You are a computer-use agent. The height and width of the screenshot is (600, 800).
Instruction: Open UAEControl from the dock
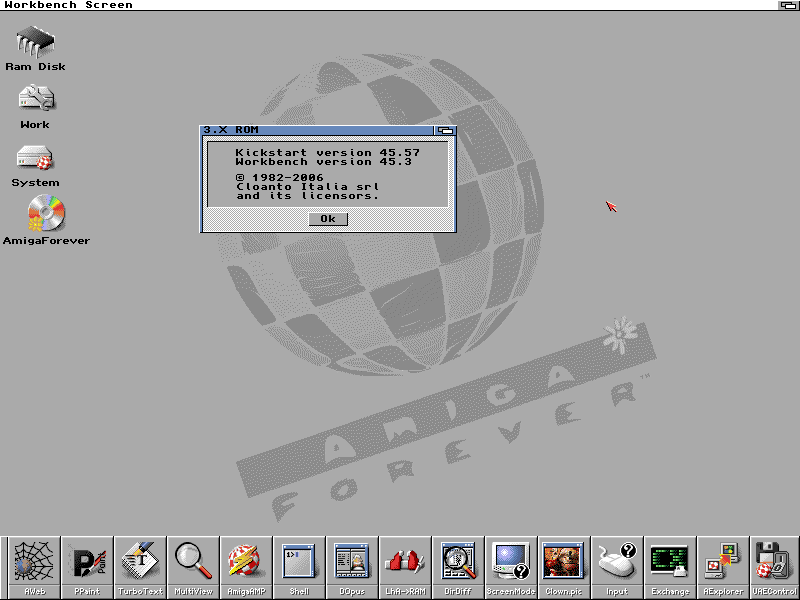pyautogui.click(x=774, y=563)
